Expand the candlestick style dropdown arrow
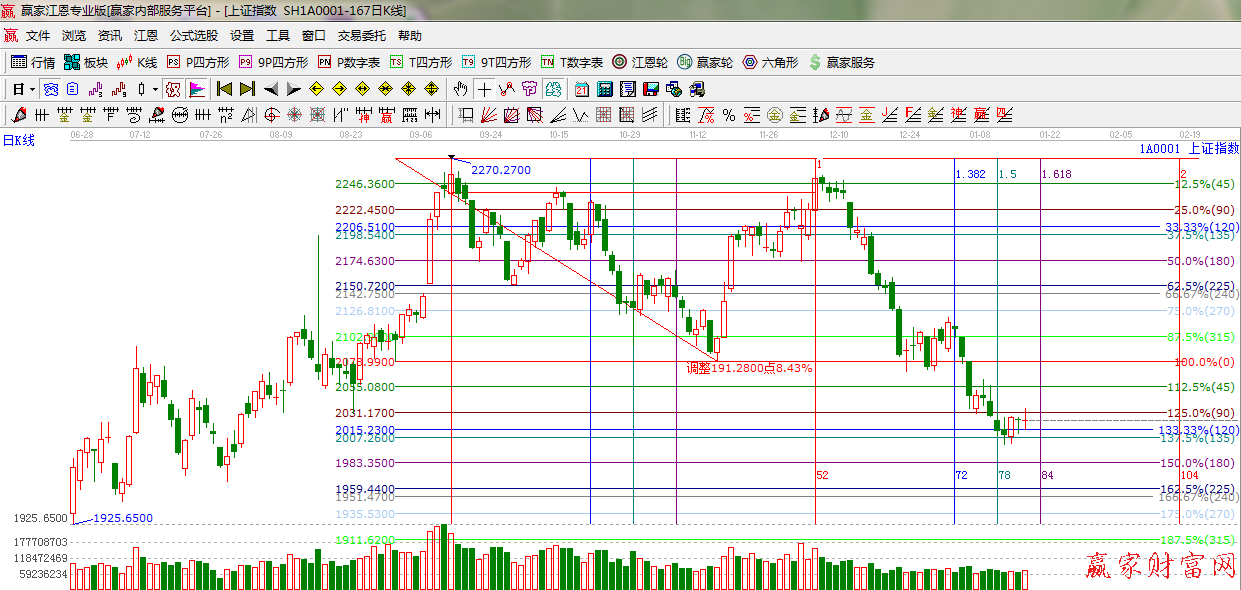The height and width of the screenshot is (590, 1241). pyautogui.click(x=155, y=88)
